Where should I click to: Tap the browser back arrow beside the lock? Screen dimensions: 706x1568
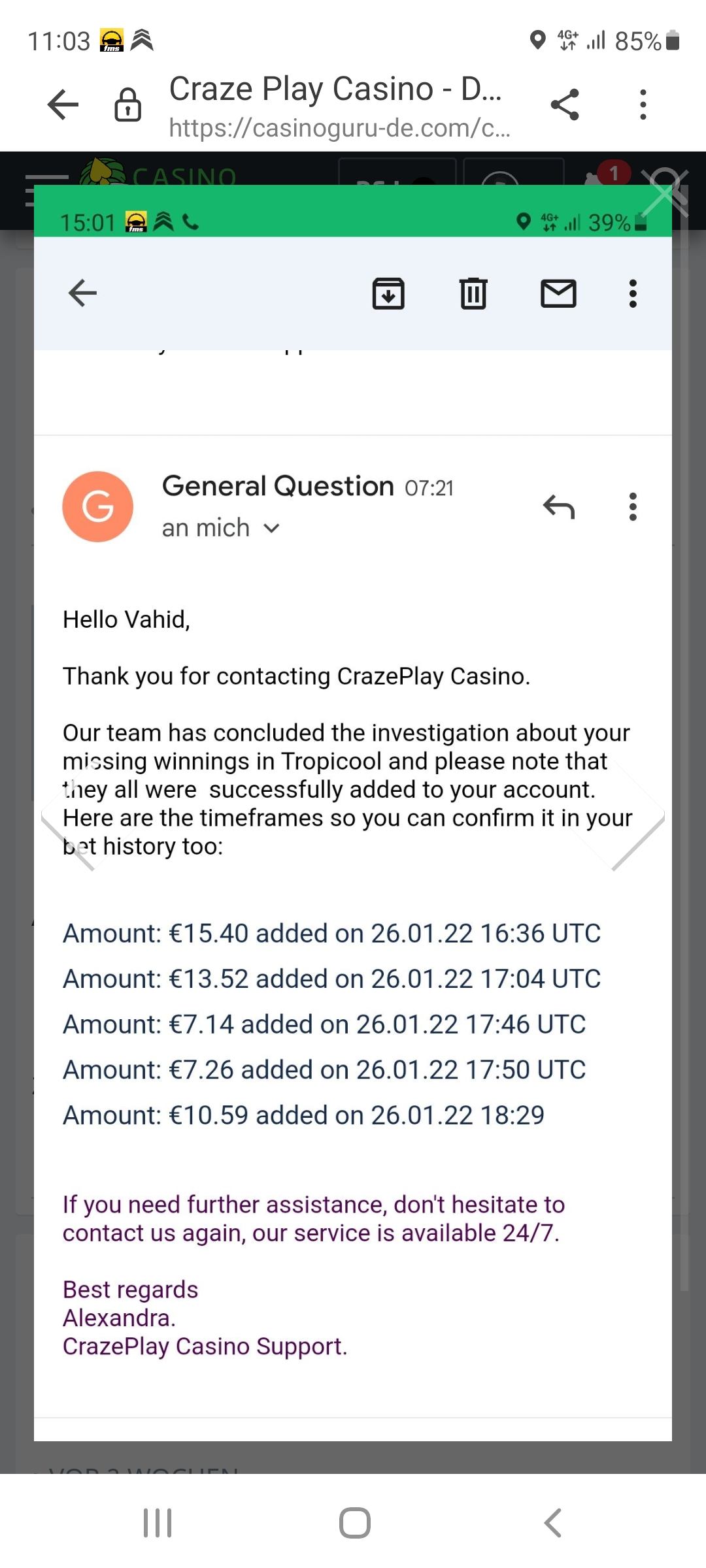63,105
